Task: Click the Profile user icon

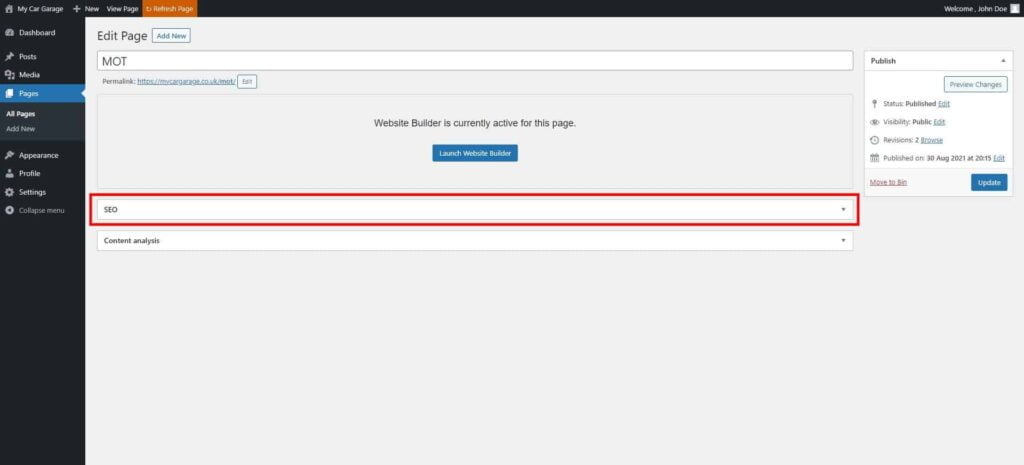Action: (x=9, y=174)
